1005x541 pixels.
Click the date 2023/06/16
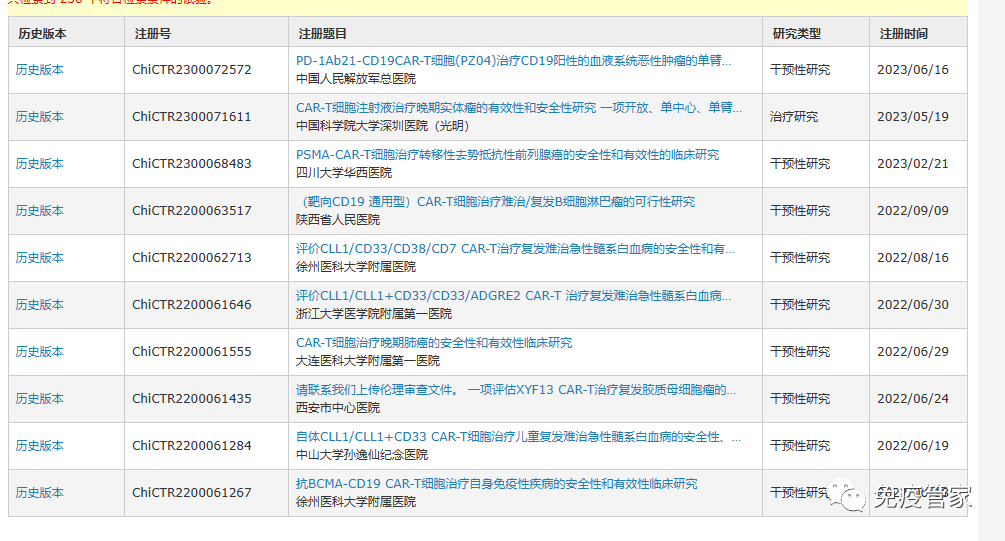point(913,70)
